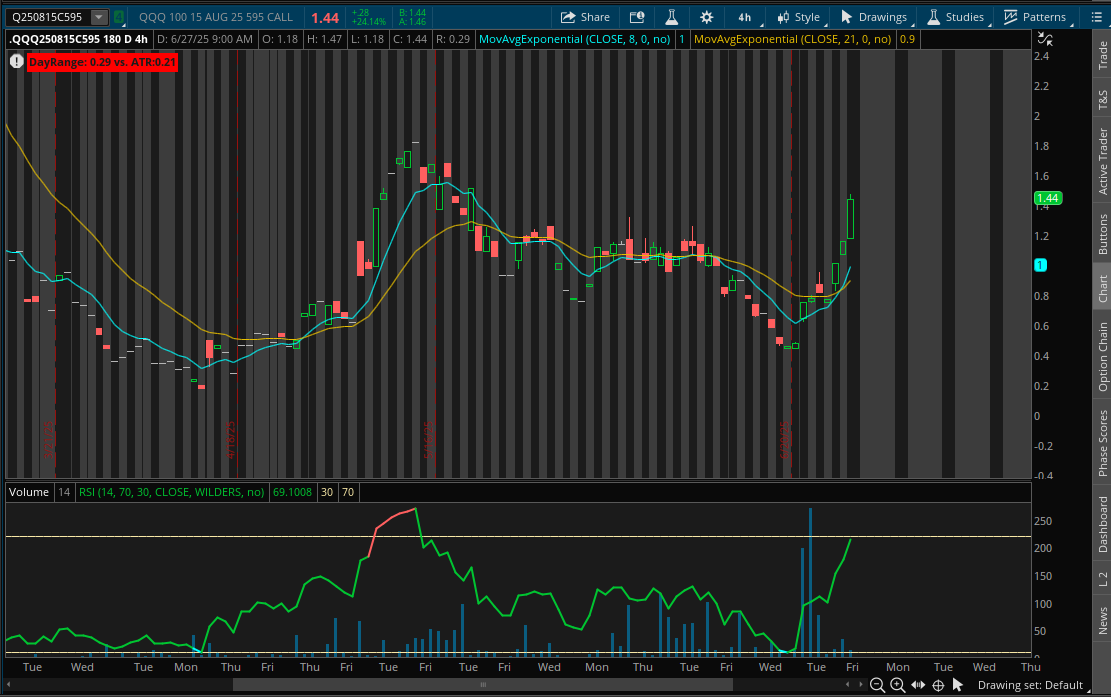Expand the symbol selector dropdown arrow
Image resolution: width=1111 pixels, height=697 pixels.
coord(99,17)
